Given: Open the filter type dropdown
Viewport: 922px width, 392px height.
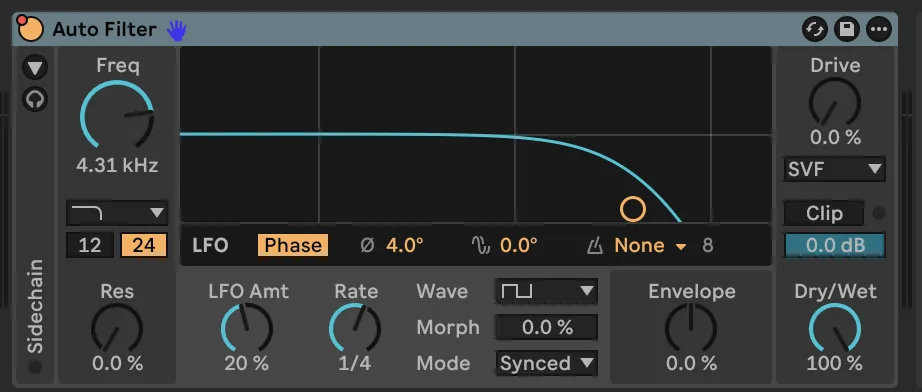Looking at the screenshot, I should (117, 213).
